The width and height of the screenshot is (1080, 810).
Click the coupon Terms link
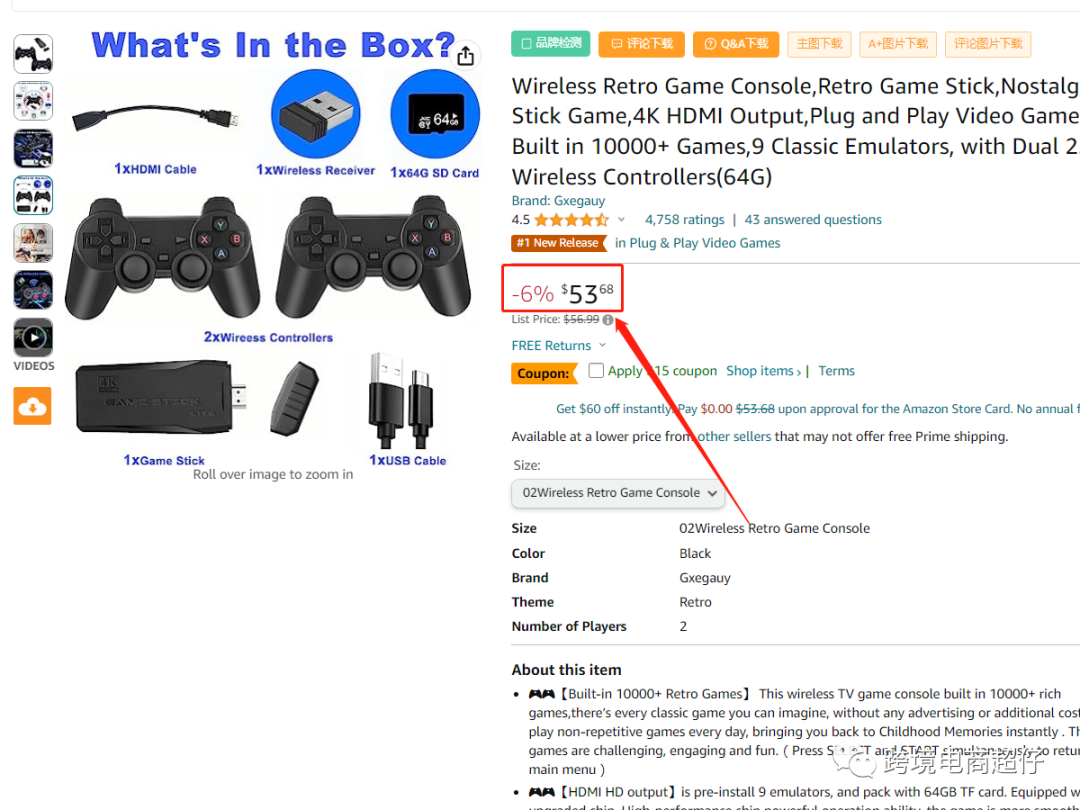(836, 371)
